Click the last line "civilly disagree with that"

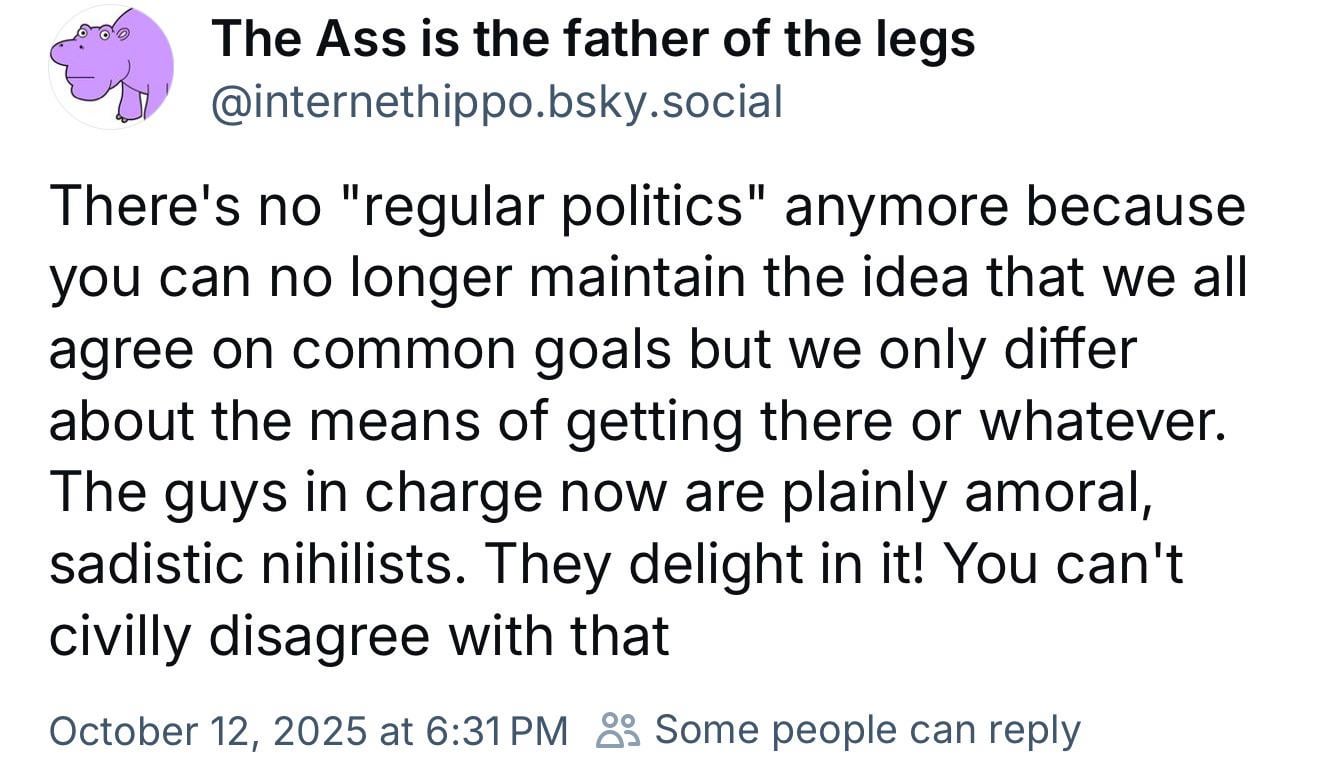(359, 637)
